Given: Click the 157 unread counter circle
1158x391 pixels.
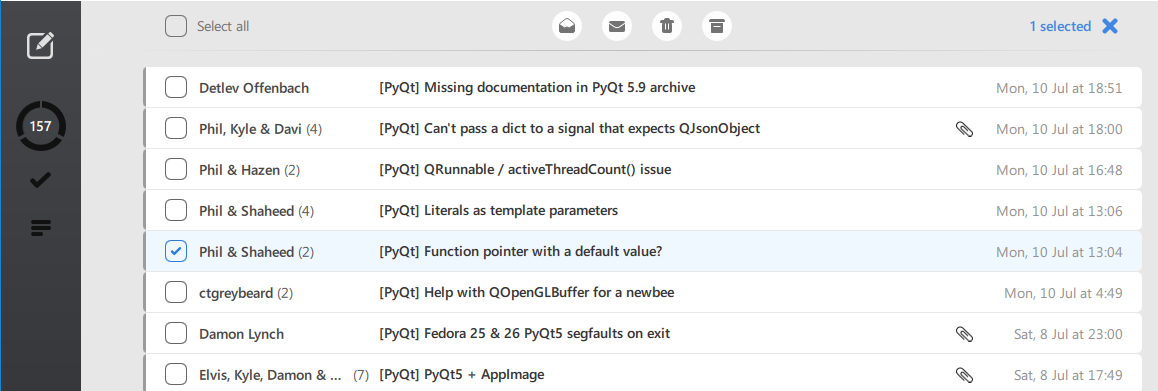Looking at the screenshot, I should 41,126.
